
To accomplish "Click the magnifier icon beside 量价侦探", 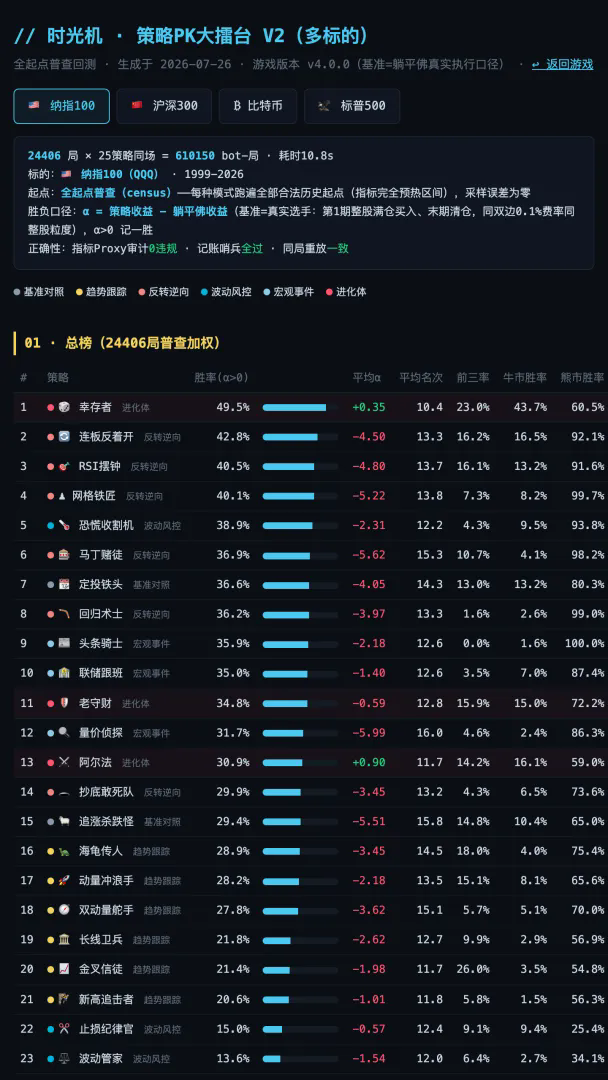I will click(63, 733).
